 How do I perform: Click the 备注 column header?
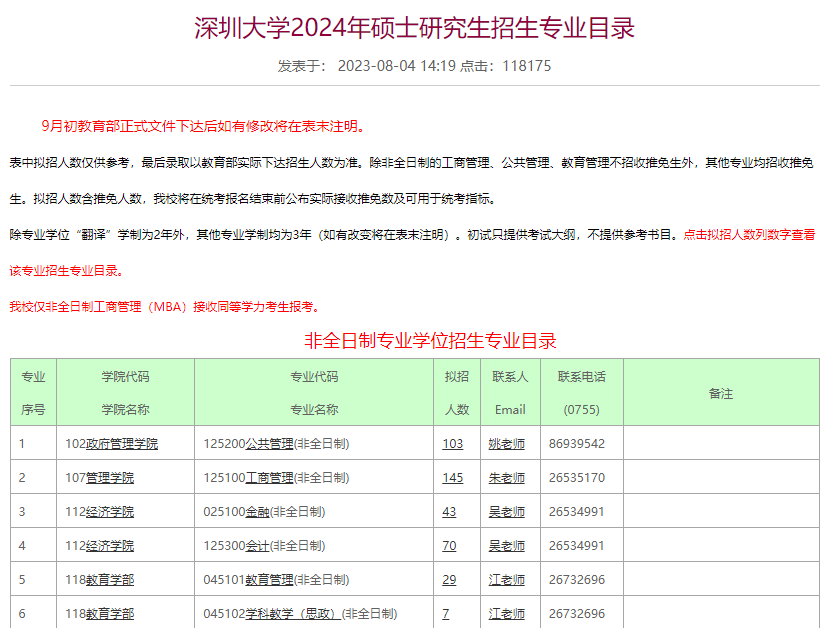(721, 393)
